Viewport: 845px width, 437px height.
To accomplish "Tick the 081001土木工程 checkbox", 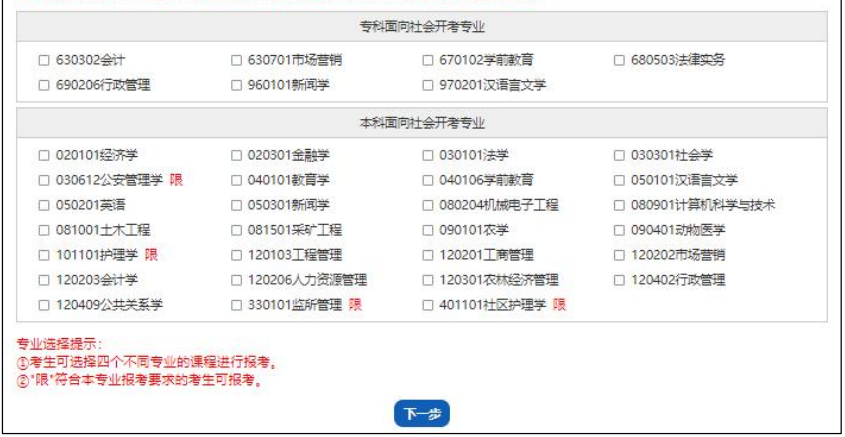I will (44, 230).
